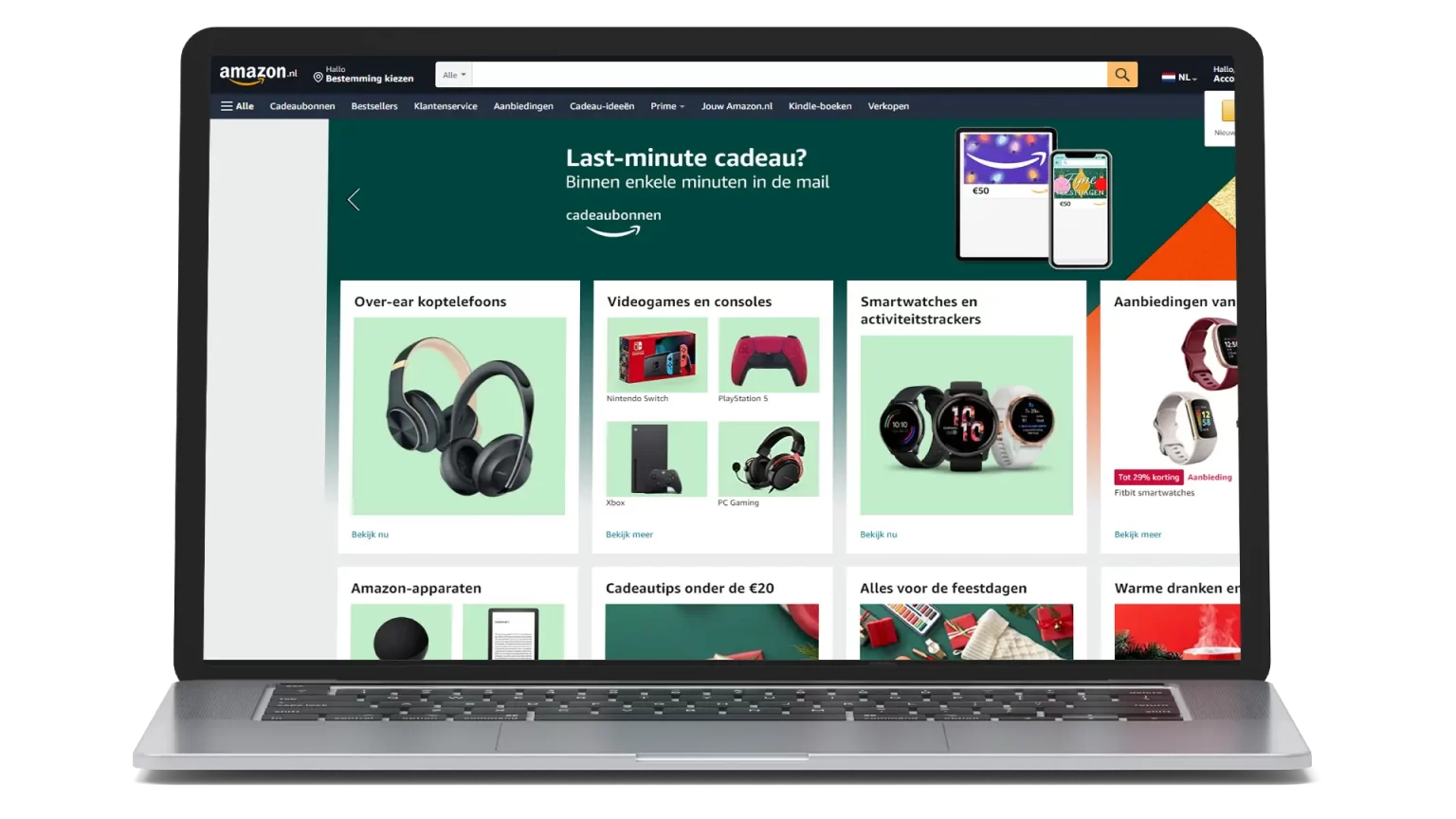1456x819 pixels.
Task: Click the PlayStation 5 controller thumbnail
Action: [x=769, y=355]
